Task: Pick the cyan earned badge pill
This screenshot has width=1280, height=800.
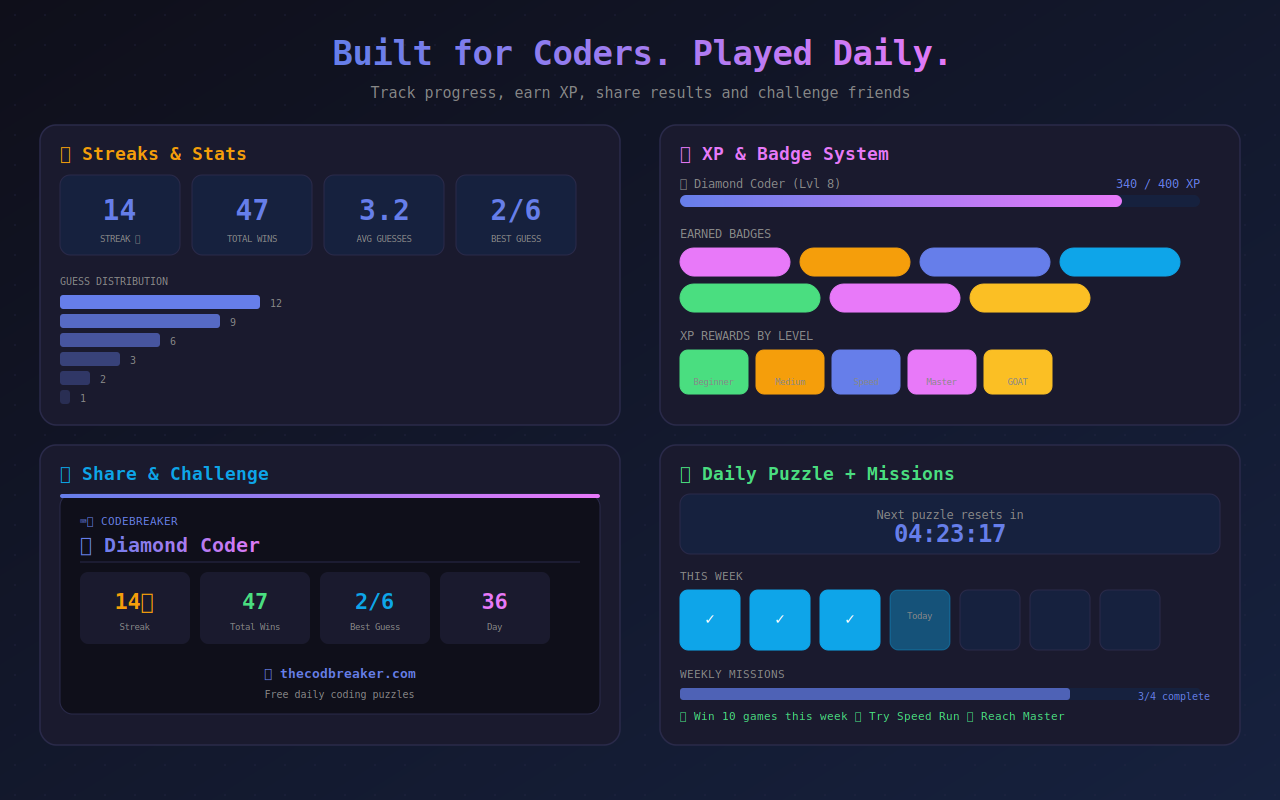Action: (x=1120, y=262)
